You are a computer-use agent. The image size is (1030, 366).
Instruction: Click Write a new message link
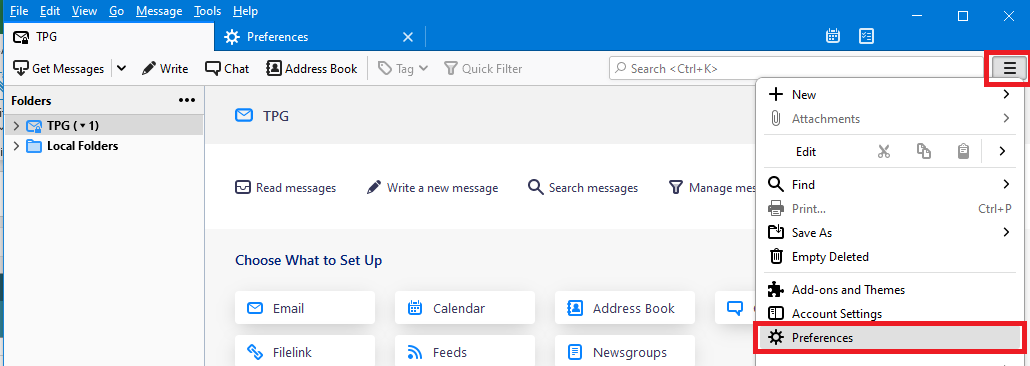point(432,188)
